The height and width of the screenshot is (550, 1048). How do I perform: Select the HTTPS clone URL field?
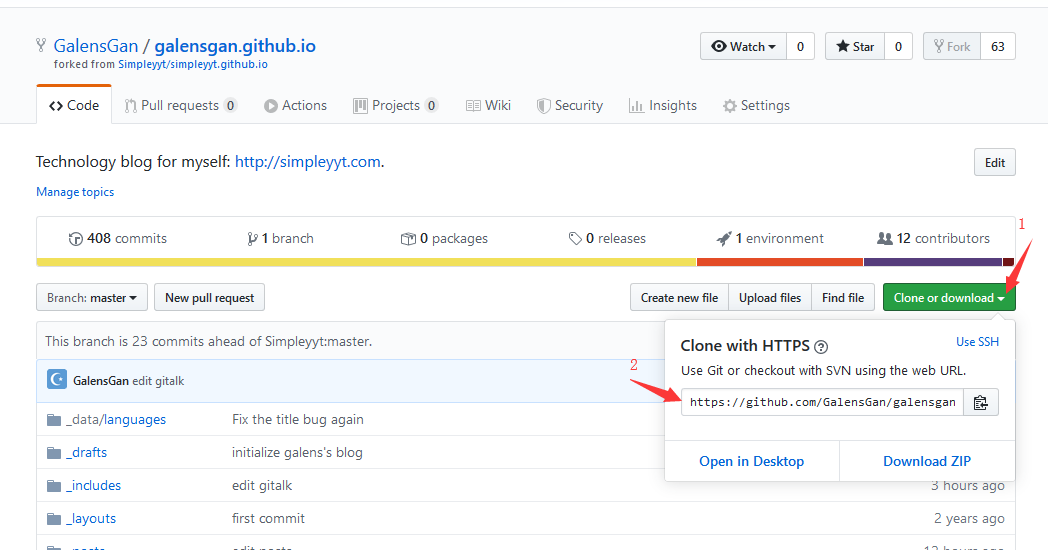[x=822, y=402]
